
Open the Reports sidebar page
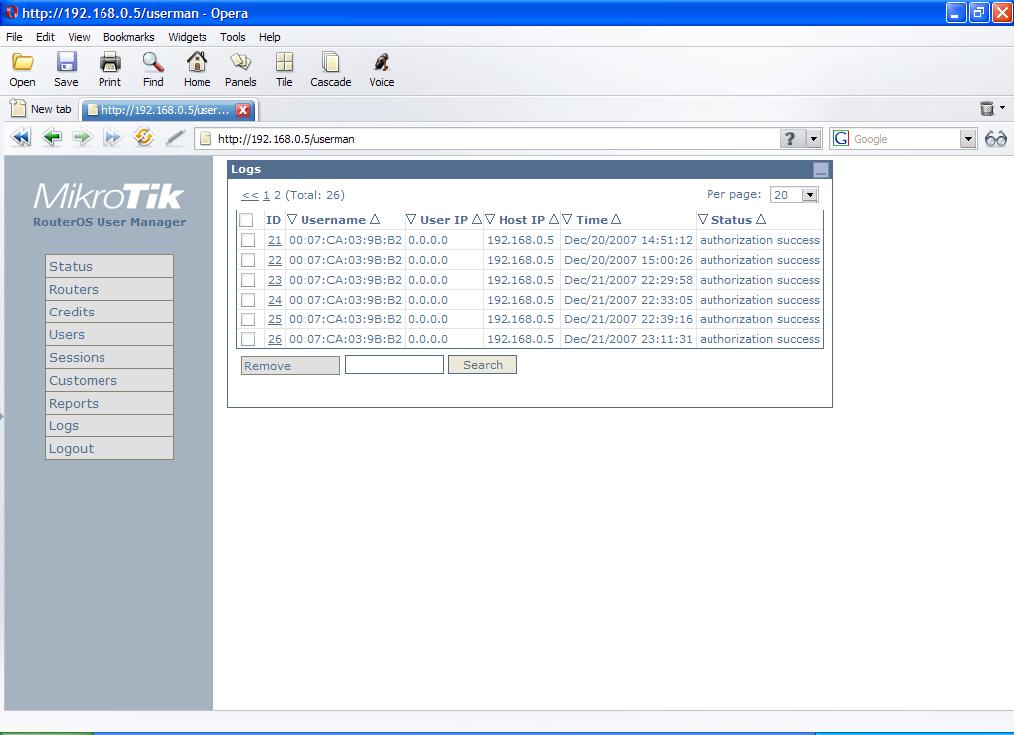point(109,403)
